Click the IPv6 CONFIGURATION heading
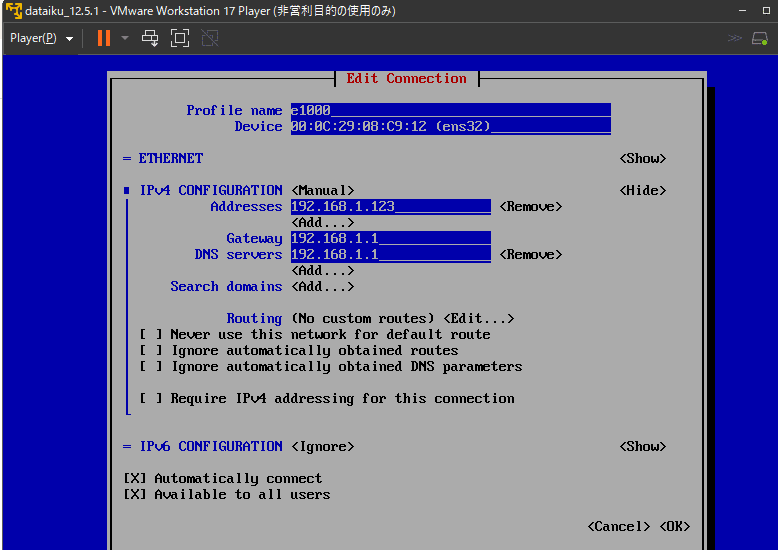This screenshot has width=778, height=550. [x=211, y=446]
